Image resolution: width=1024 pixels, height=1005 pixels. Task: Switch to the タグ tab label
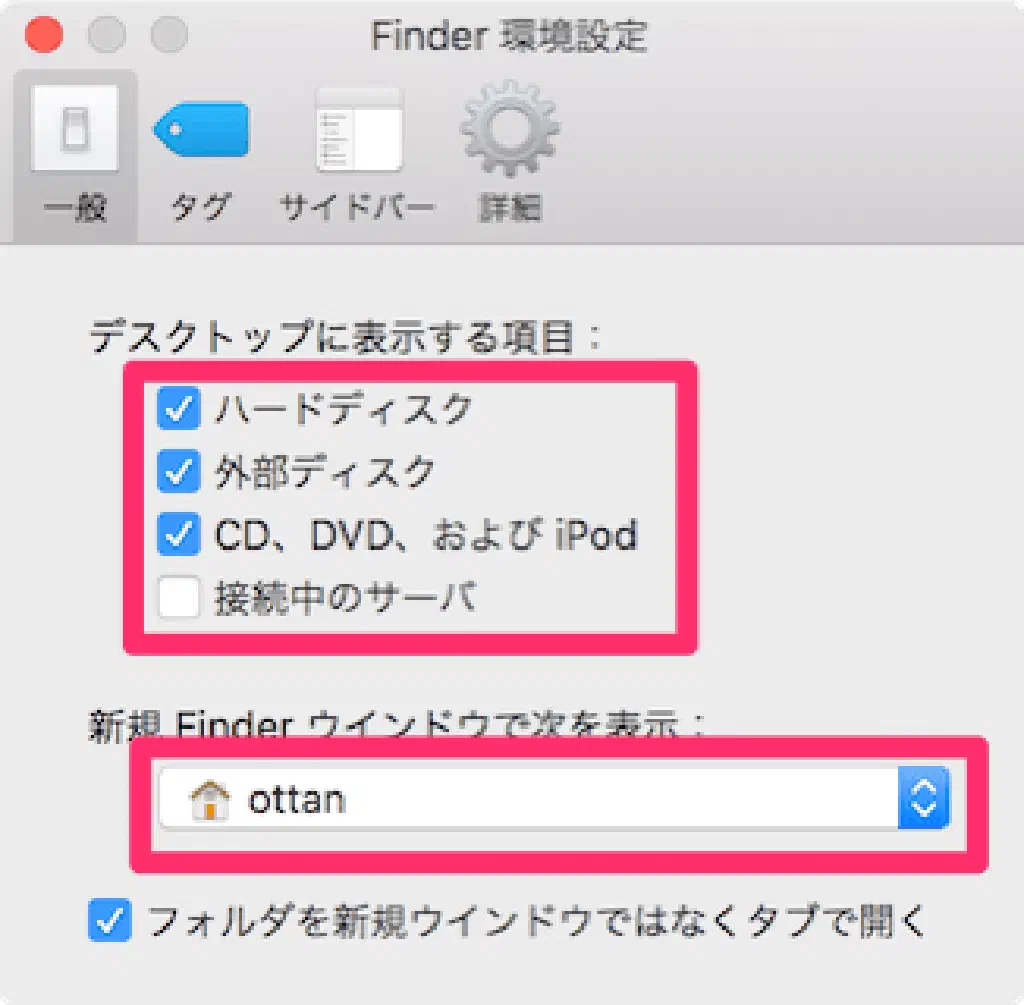pos(201,208)
